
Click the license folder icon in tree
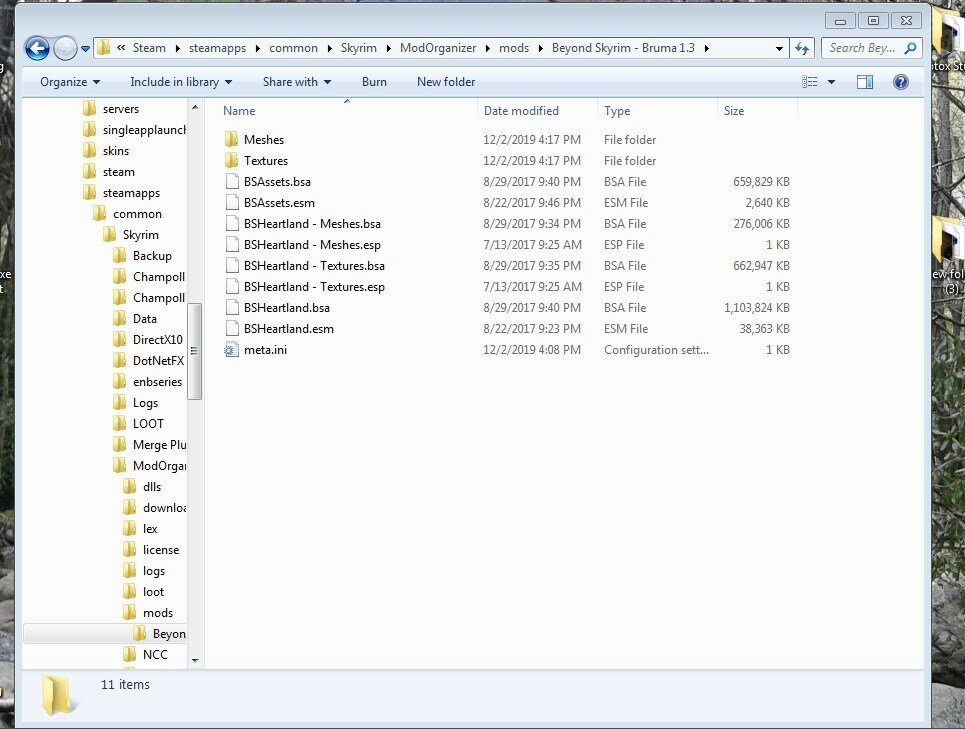(x=130, y=549)
